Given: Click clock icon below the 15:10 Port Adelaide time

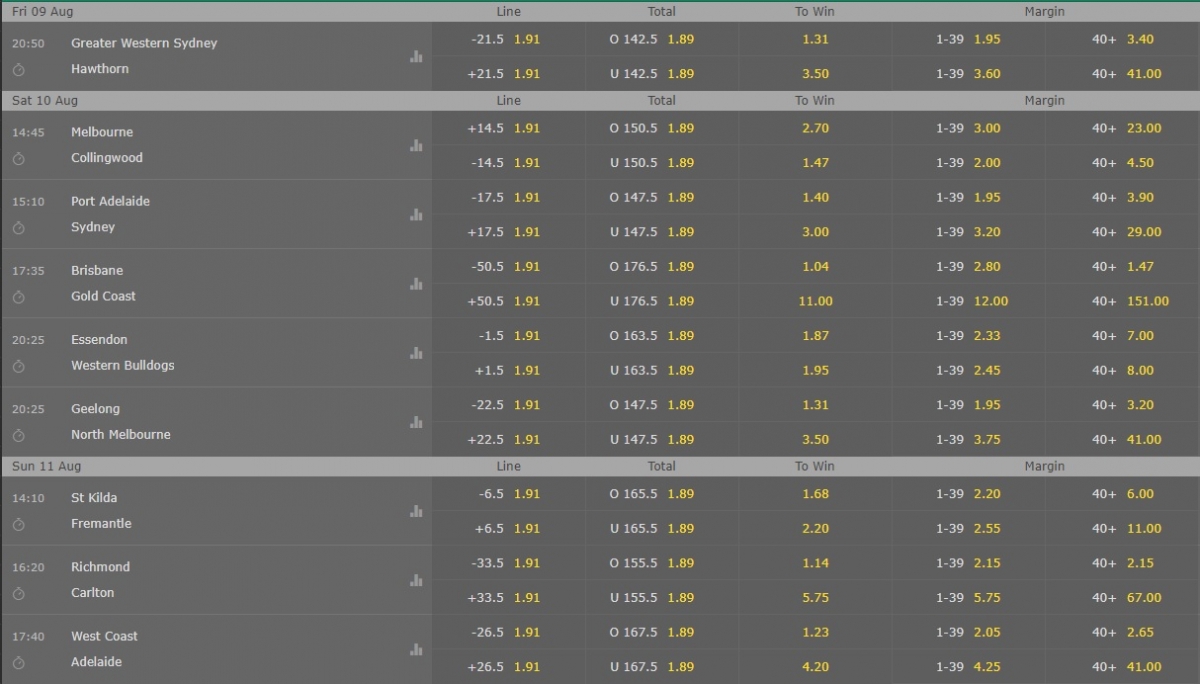Looking at the screenshot, I should (x=18, y=228).
